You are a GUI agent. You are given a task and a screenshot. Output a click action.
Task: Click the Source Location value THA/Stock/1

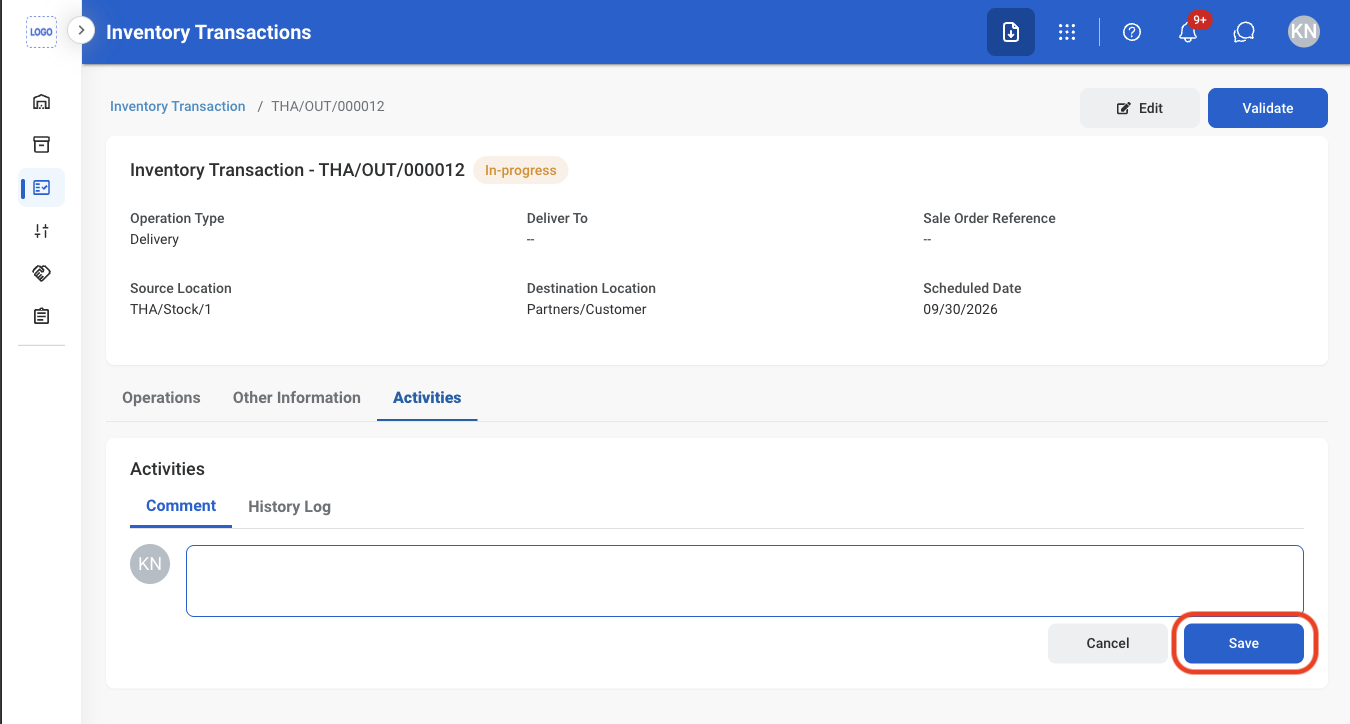click(171, 309)
